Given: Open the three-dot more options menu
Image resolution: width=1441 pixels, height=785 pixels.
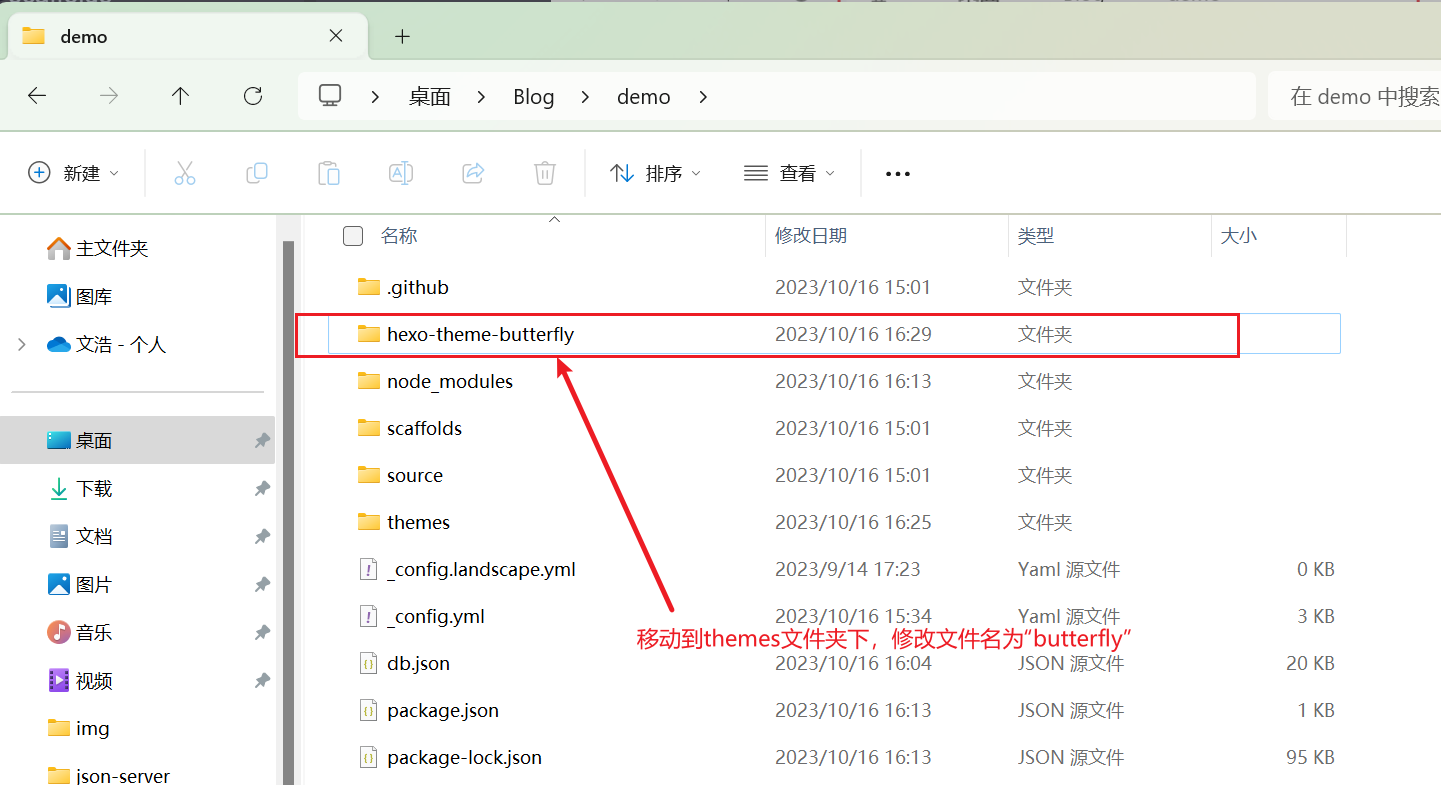Looking at the screenshot, I should click(x=898, y=174).
